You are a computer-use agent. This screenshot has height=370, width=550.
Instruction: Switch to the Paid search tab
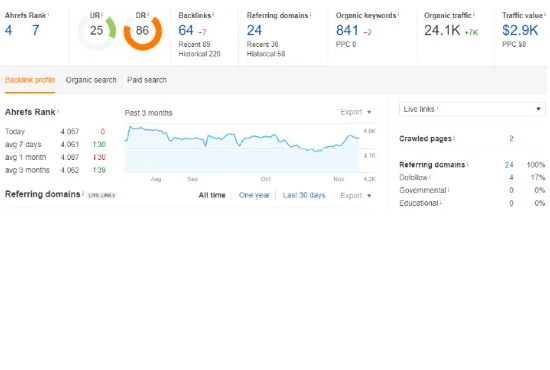click(x=147, y=80)
